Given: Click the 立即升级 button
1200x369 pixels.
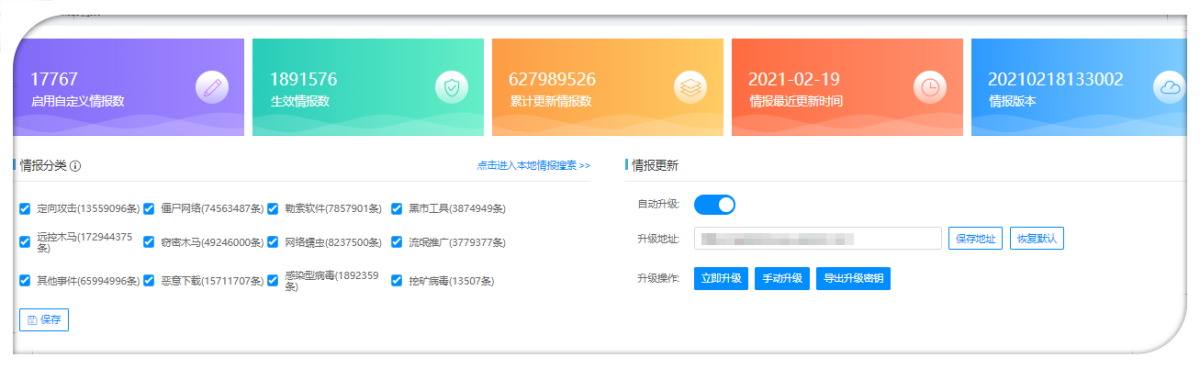Looking at the screenshot, I should point(720,279).
